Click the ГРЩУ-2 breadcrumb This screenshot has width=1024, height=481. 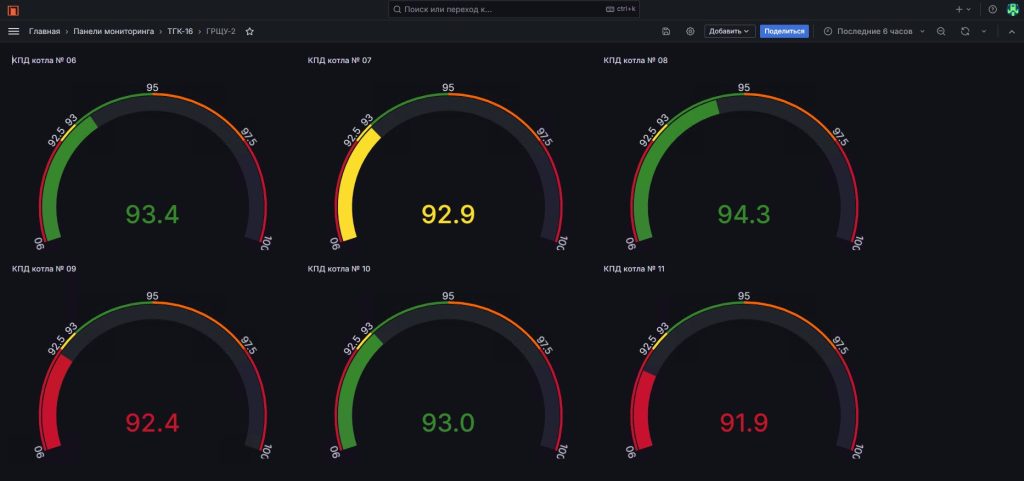(x=221, y=31)
